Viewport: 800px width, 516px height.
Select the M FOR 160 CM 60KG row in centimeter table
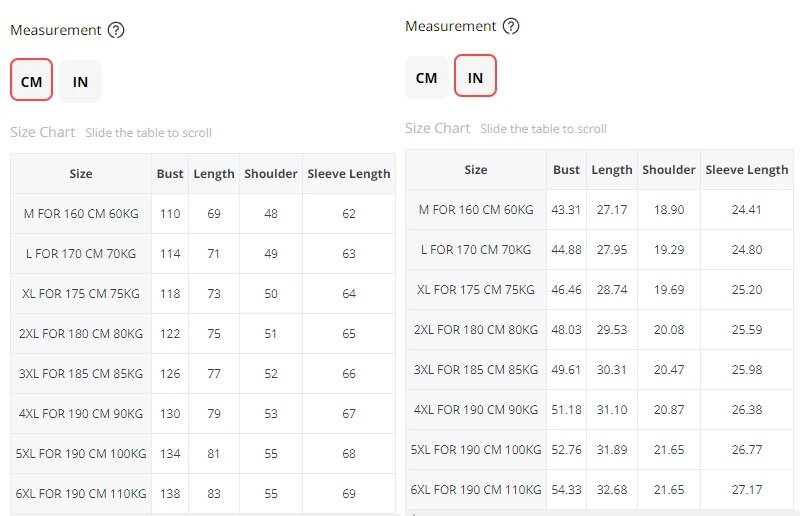(x=81, y=213)
